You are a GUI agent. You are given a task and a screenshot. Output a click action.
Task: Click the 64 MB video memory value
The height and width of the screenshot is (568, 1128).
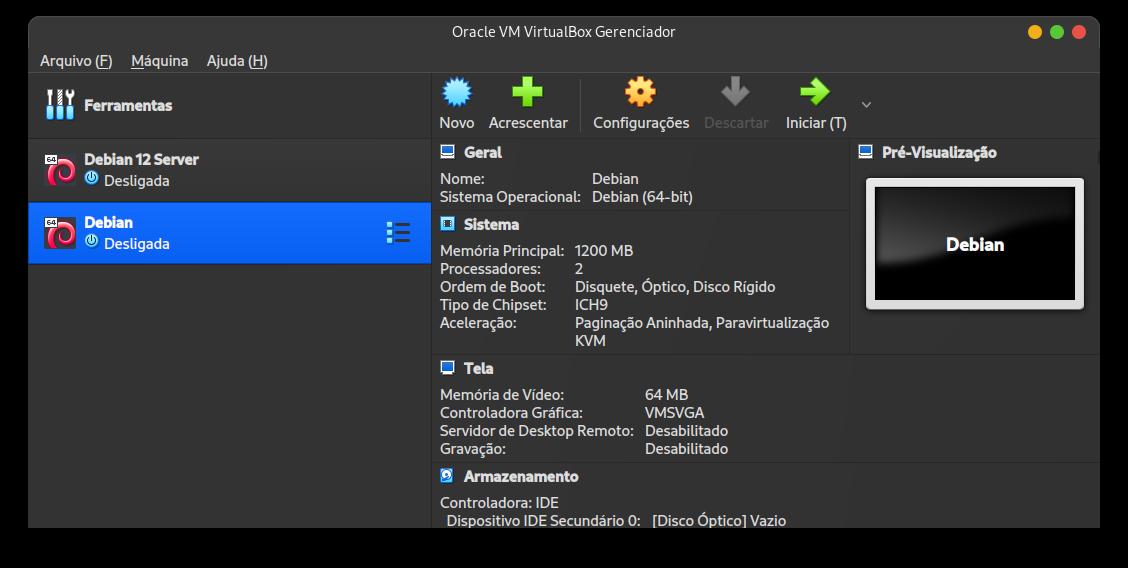(666, 395)
